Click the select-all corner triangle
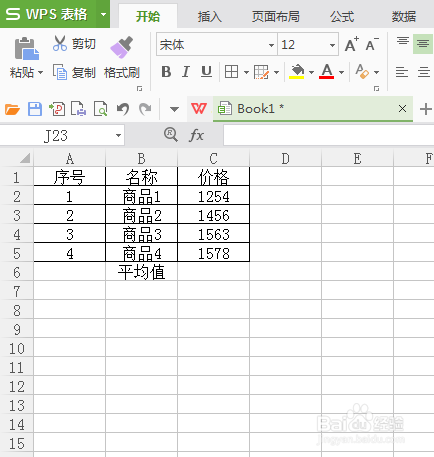434x457 pixels. point(25,158)
